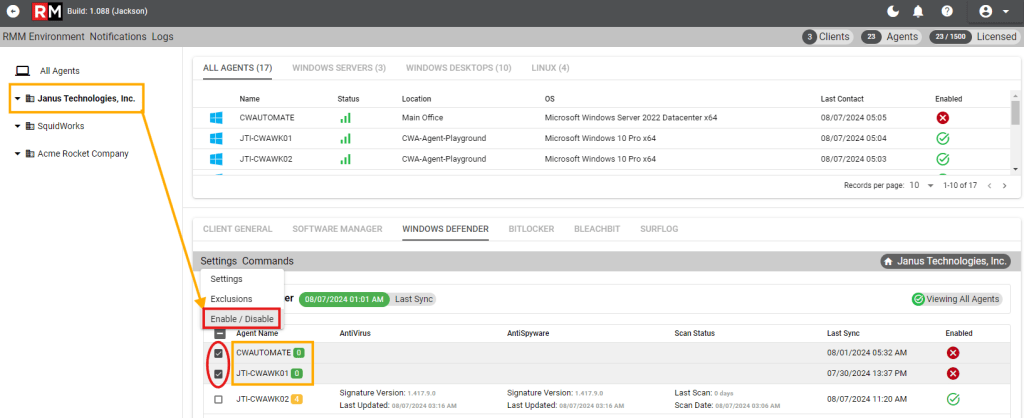Go to previous page chevron
Screen dimensions: 1024x418
(989, 186)
